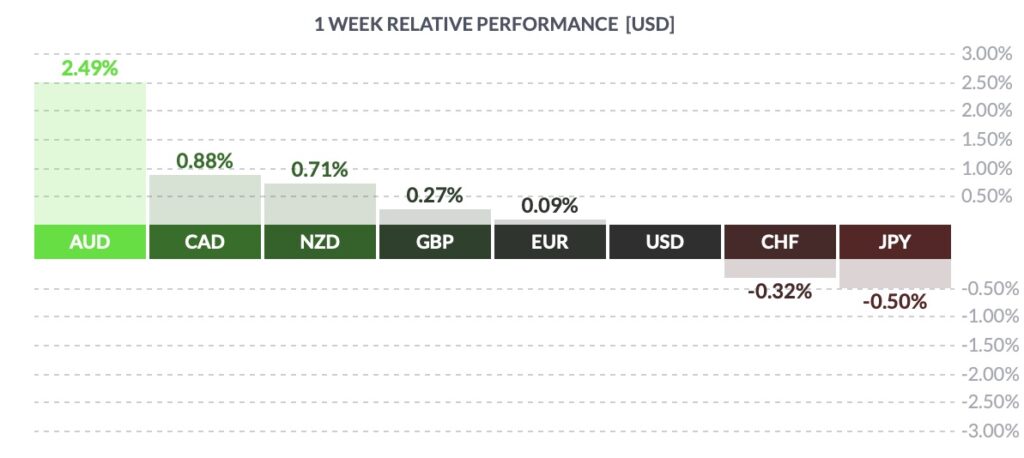Click the 3.00% axis label

click(x=987, y=54)
